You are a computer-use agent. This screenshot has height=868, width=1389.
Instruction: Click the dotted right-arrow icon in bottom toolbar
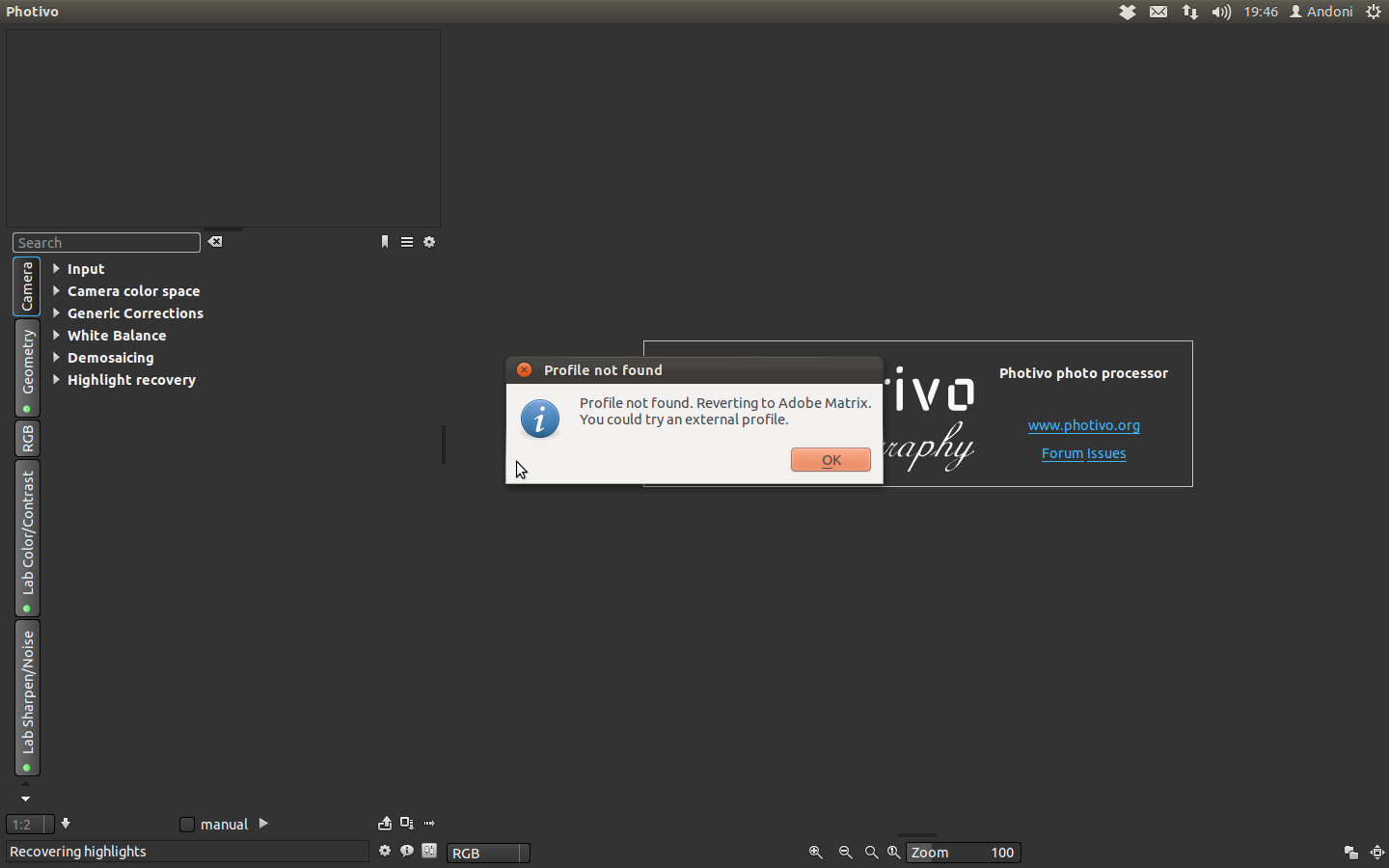[x=429, y=824]
